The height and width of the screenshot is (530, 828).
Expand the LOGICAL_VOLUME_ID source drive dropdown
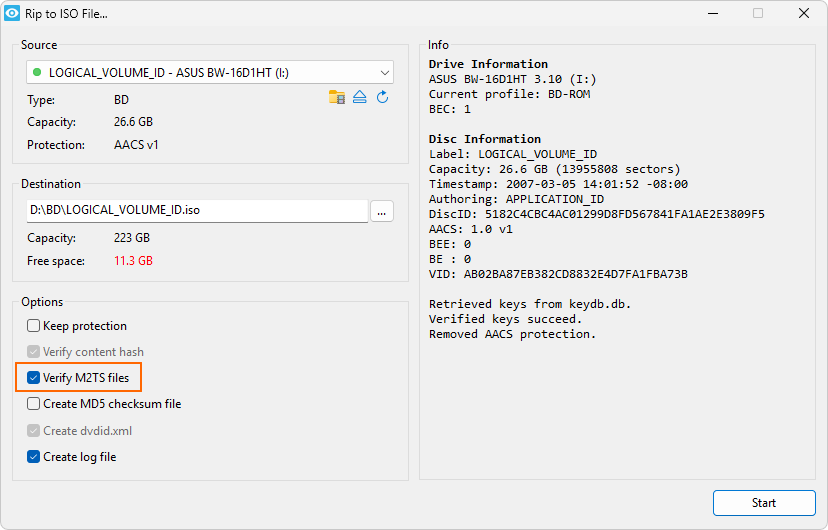click(x=210, y=72)
